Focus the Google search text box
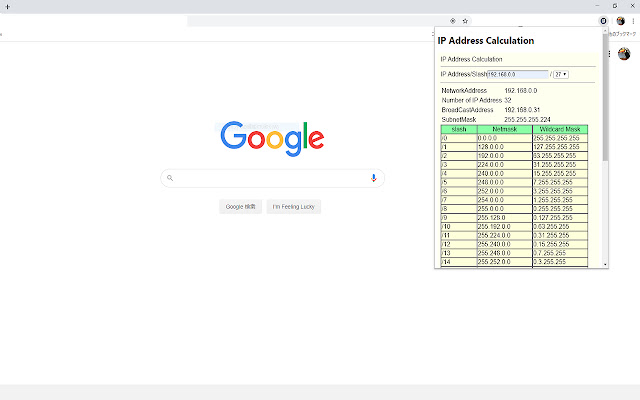The height and width of the screenshot is (400, 640). [x=272, y=178]
